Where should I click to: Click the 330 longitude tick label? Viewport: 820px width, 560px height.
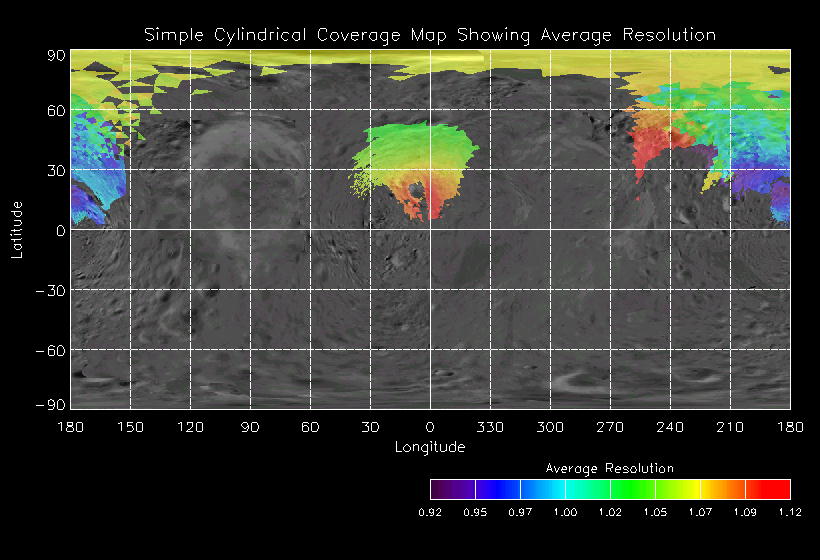[490, 427]
